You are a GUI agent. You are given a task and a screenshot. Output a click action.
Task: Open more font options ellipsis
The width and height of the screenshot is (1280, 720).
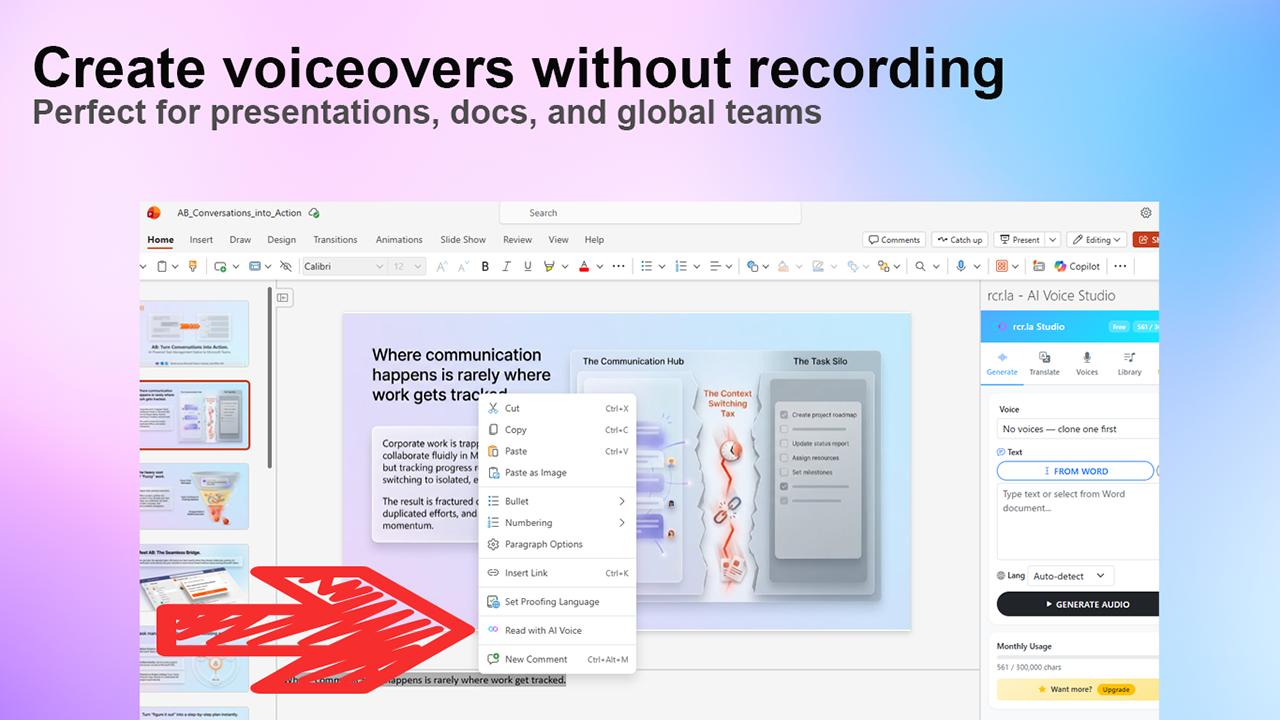pos(618,266)
